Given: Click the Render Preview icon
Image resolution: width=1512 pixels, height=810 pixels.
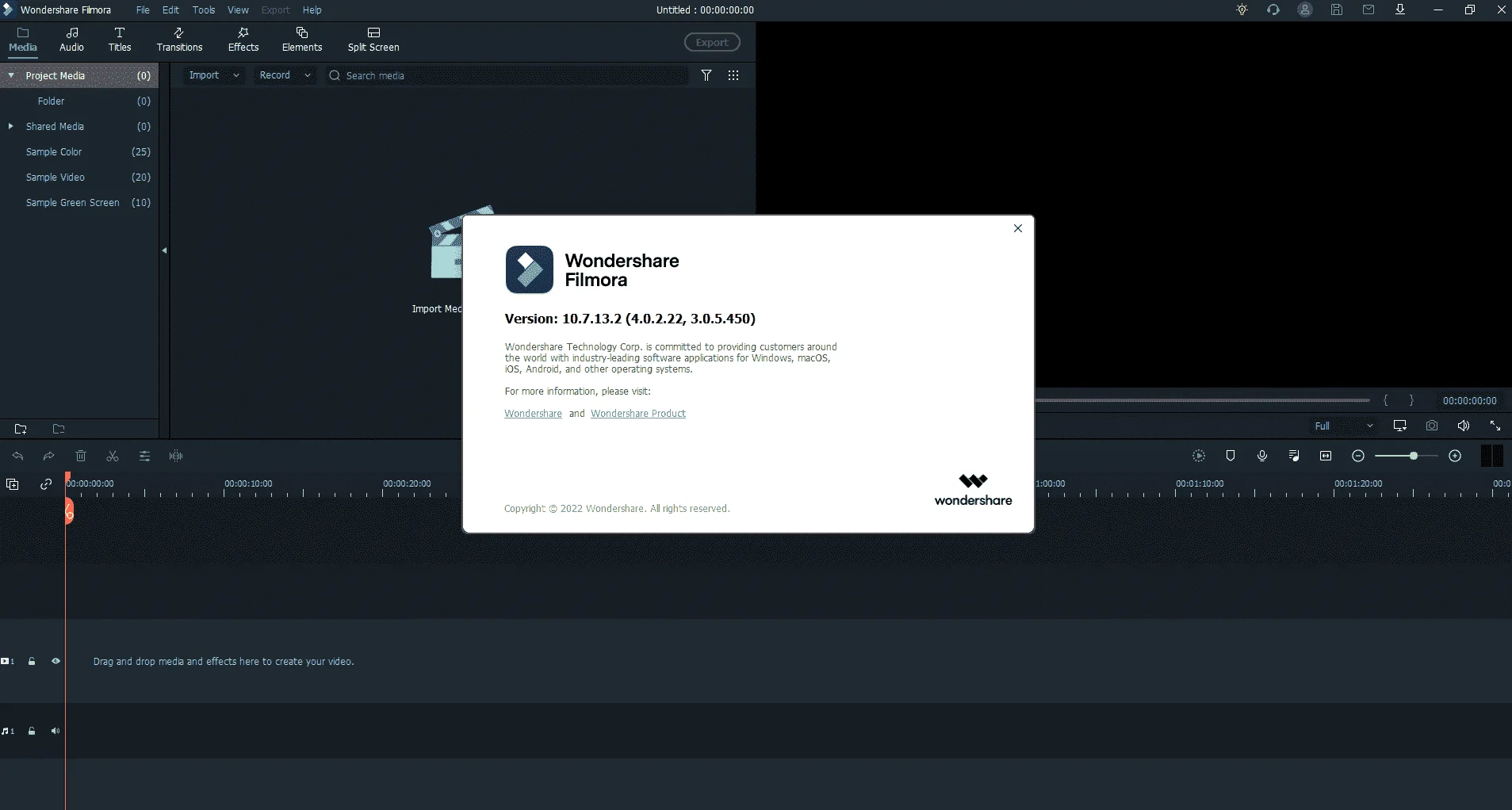Looking at the screenshot, I should coord(1199,456).
